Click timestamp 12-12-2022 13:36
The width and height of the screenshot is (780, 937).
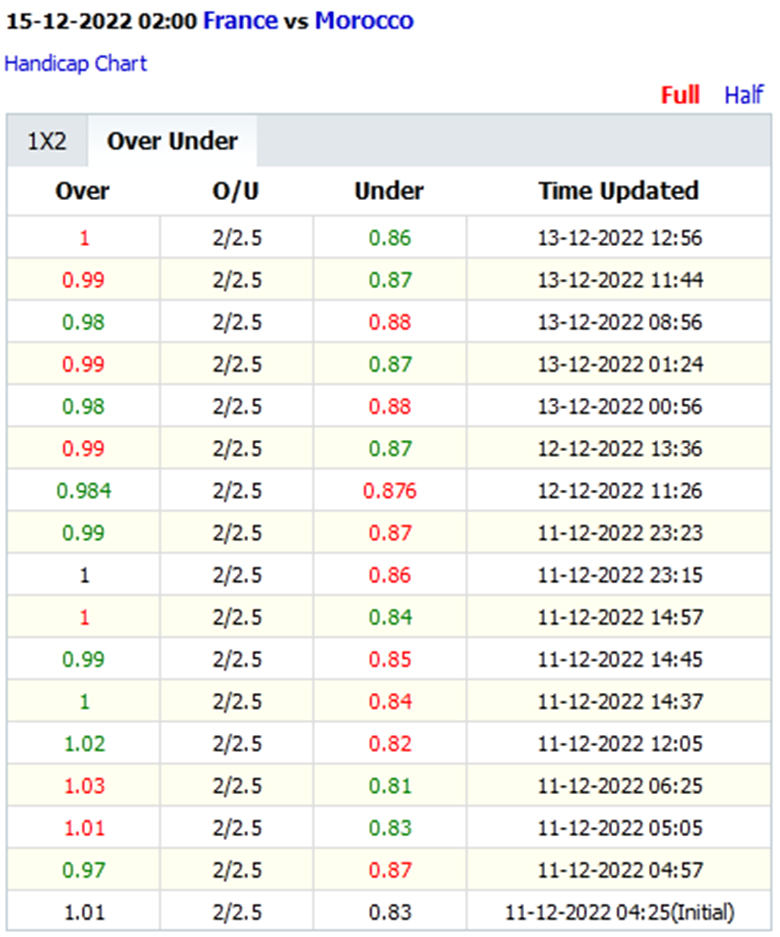(x=620, y=448)
